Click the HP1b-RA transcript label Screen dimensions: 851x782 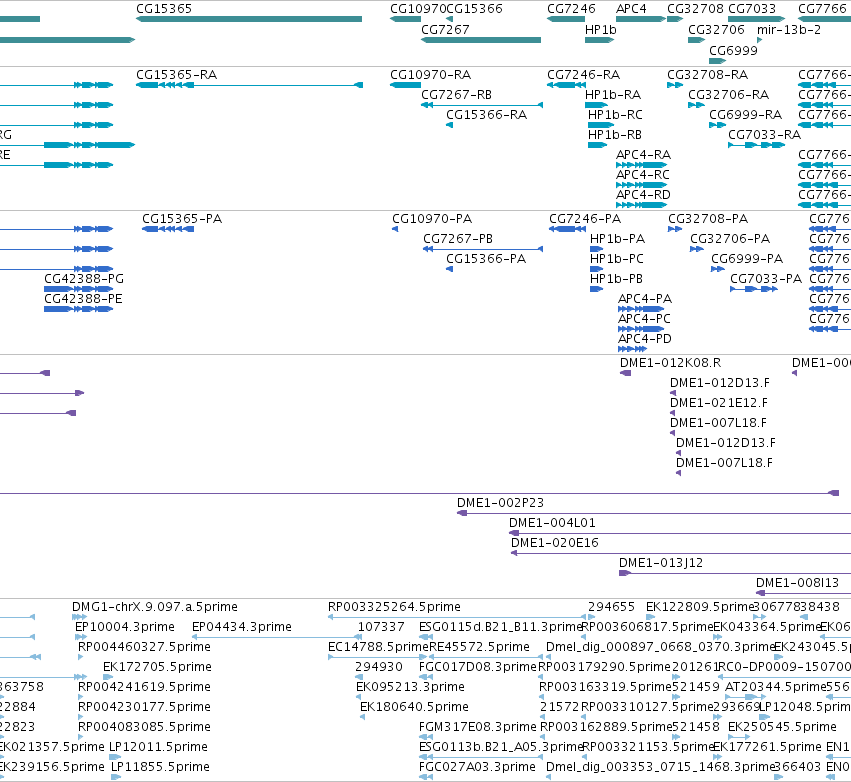point(613,95)
